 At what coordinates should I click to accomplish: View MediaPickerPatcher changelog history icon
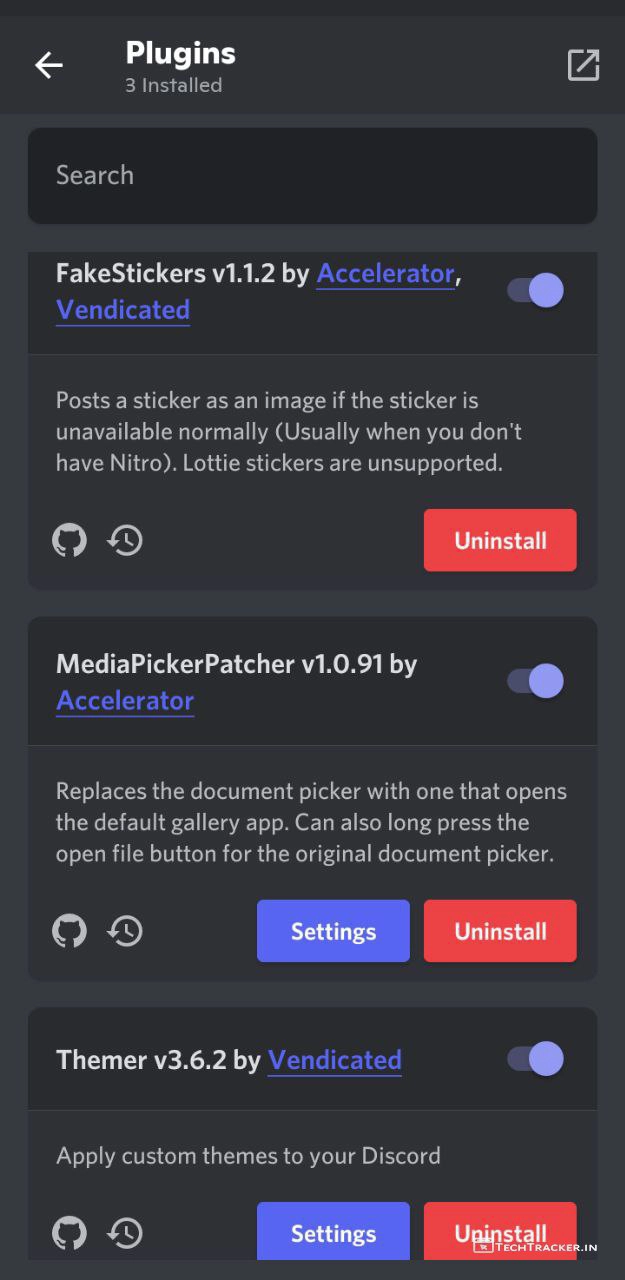click(126, 932)
